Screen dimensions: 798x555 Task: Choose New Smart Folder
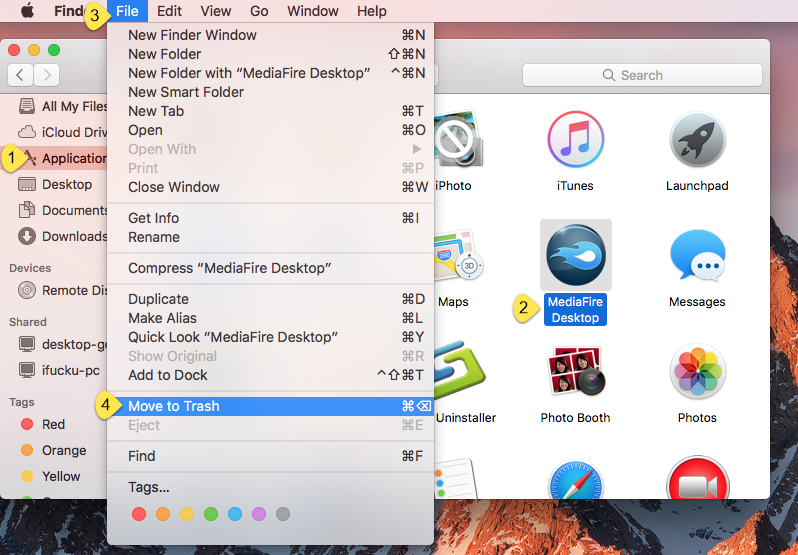[270, 92]
